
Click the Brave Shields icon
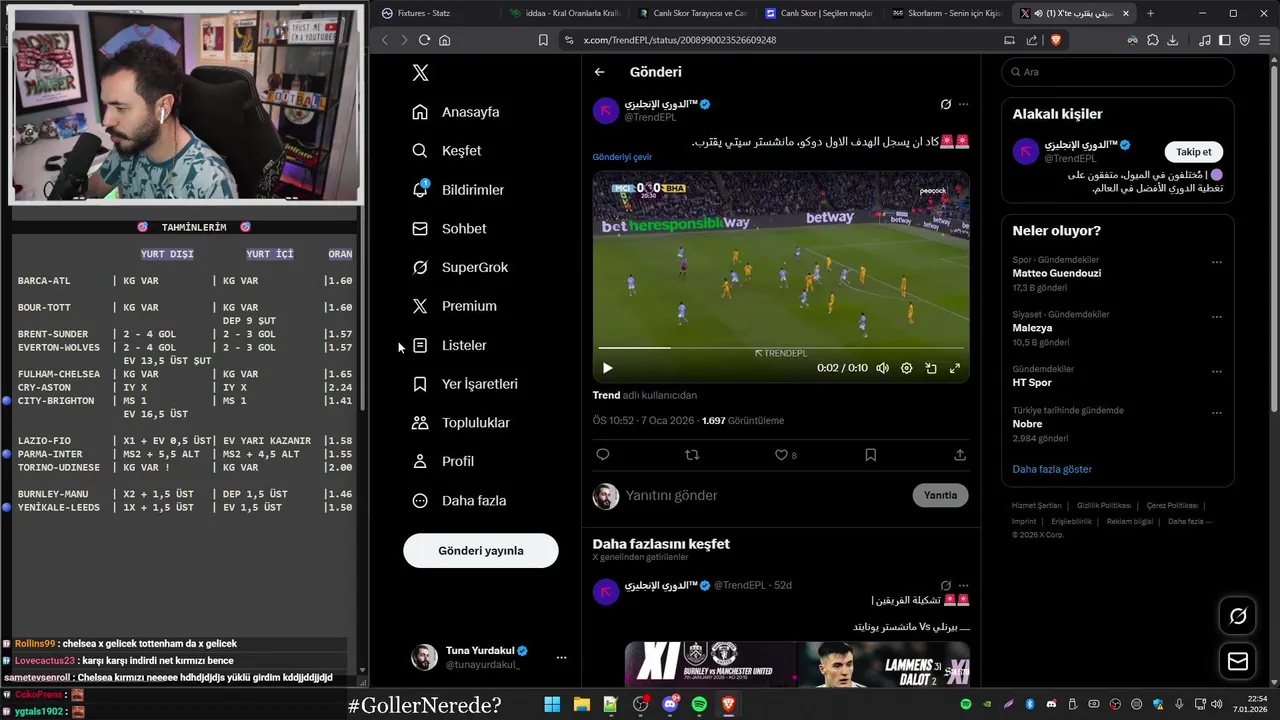point(1055,40)
